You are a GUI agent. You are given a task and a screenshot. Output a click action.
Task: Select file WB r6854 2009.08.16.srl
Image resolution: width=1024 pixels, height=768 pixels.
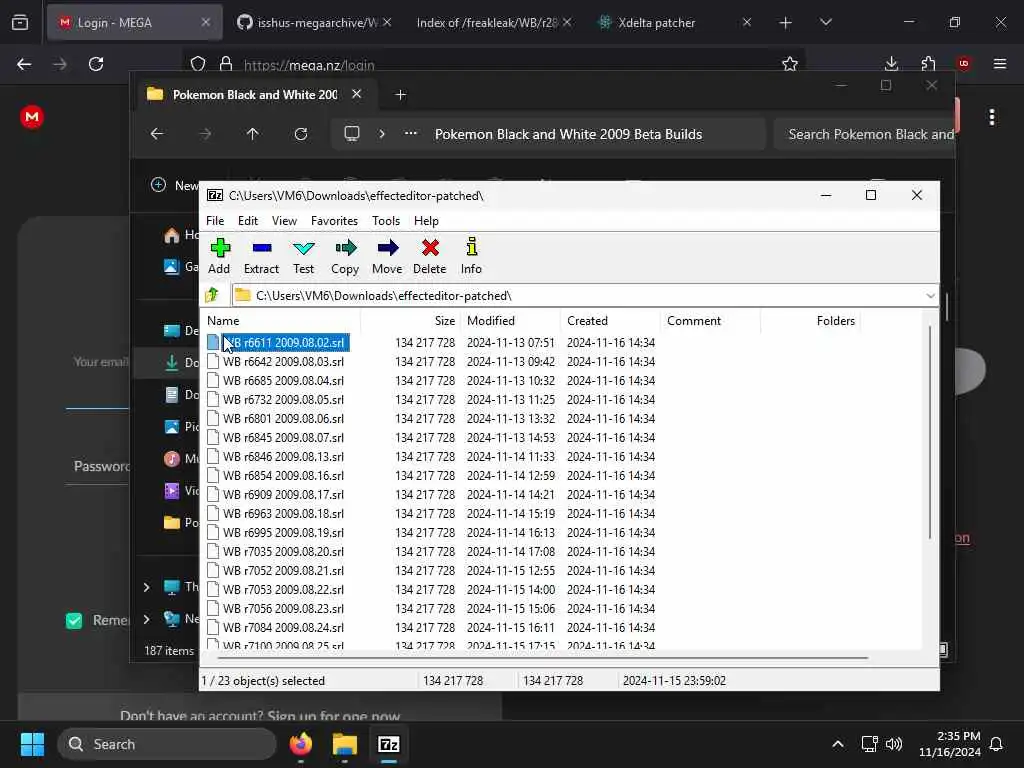(x=283, y=475)
